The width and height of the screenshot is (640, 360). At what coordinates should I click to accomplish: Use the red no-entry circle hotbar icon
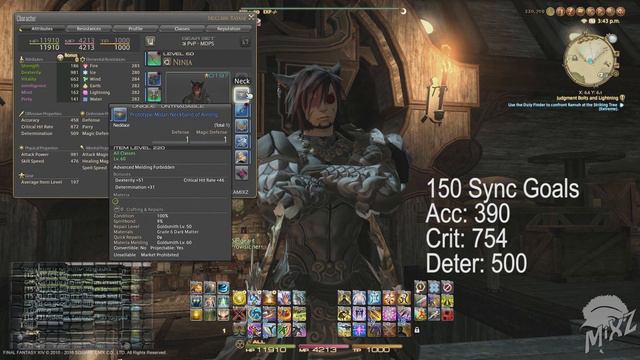click(447, 287)
